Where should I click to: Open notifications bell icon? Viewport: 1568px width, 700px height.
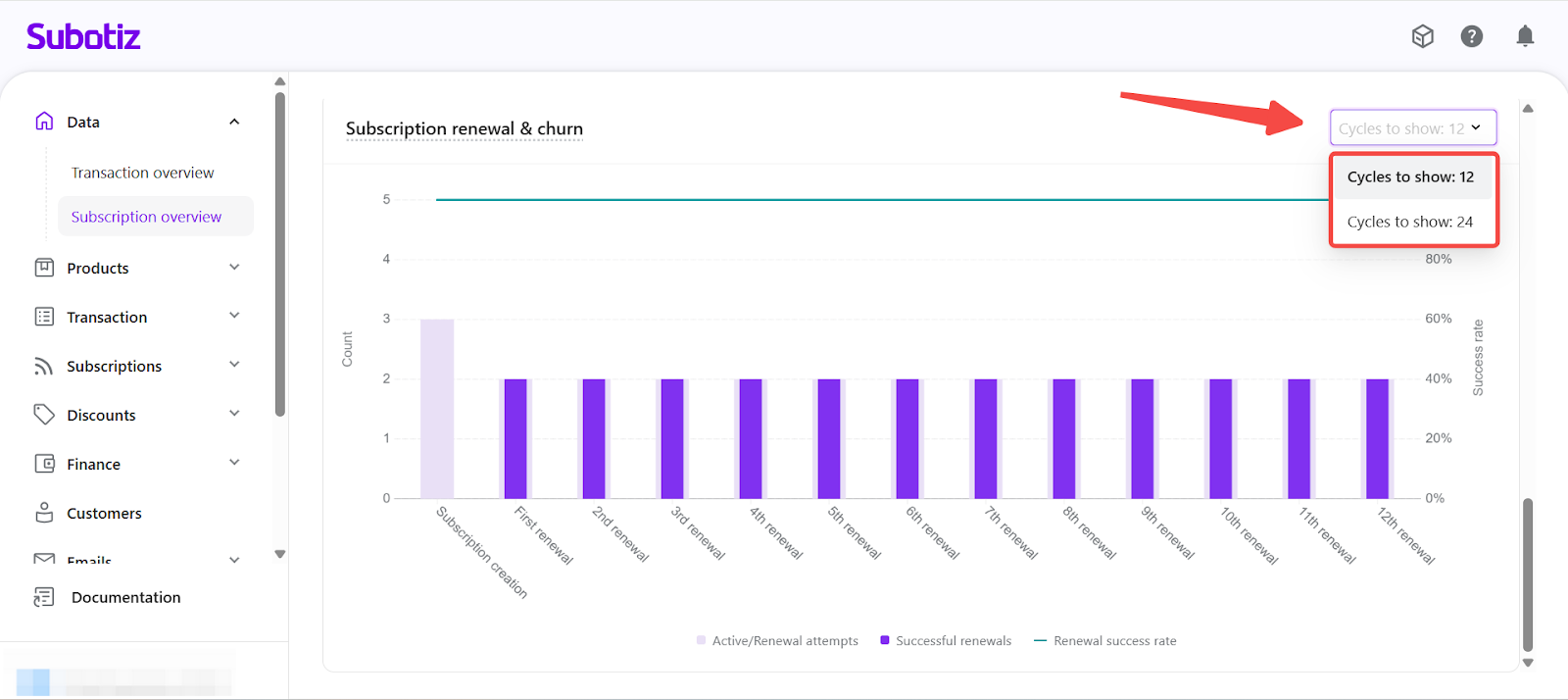click(1525, 36)
